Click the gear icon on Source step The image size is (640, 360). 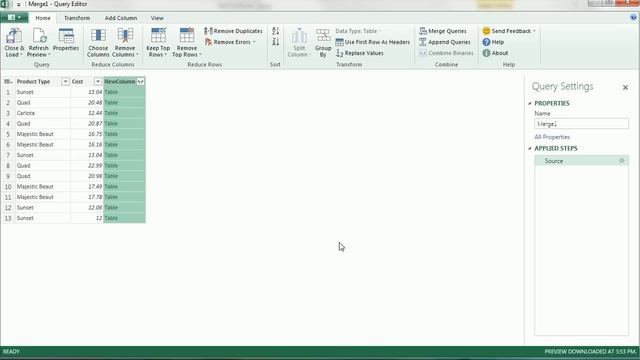[622, 161]
